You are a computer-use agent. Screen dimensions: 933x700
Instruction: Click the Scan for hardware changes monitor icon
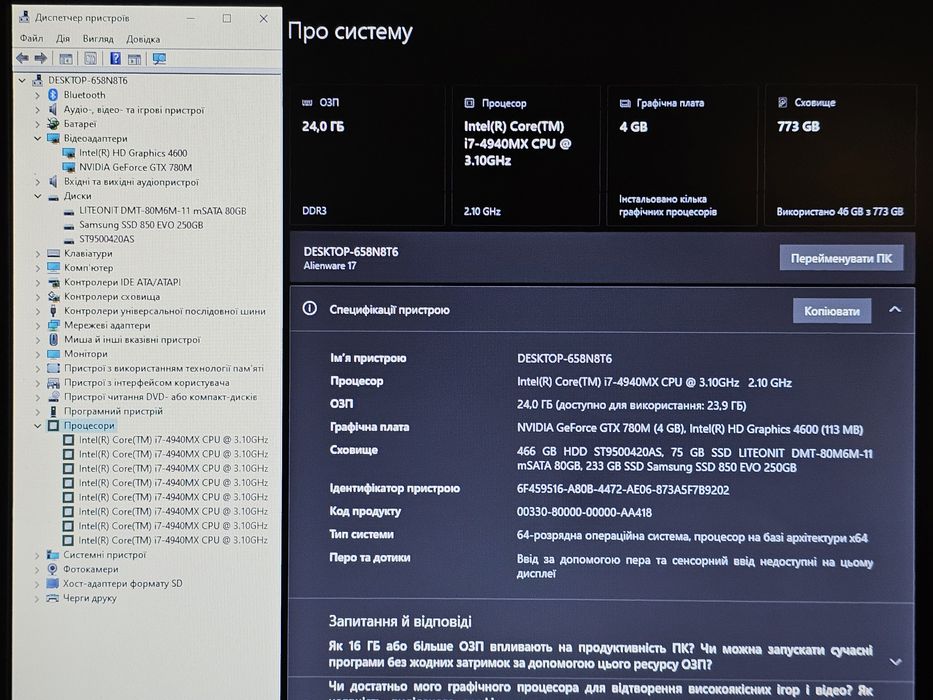pyautogui.click(x=159, y=58)
